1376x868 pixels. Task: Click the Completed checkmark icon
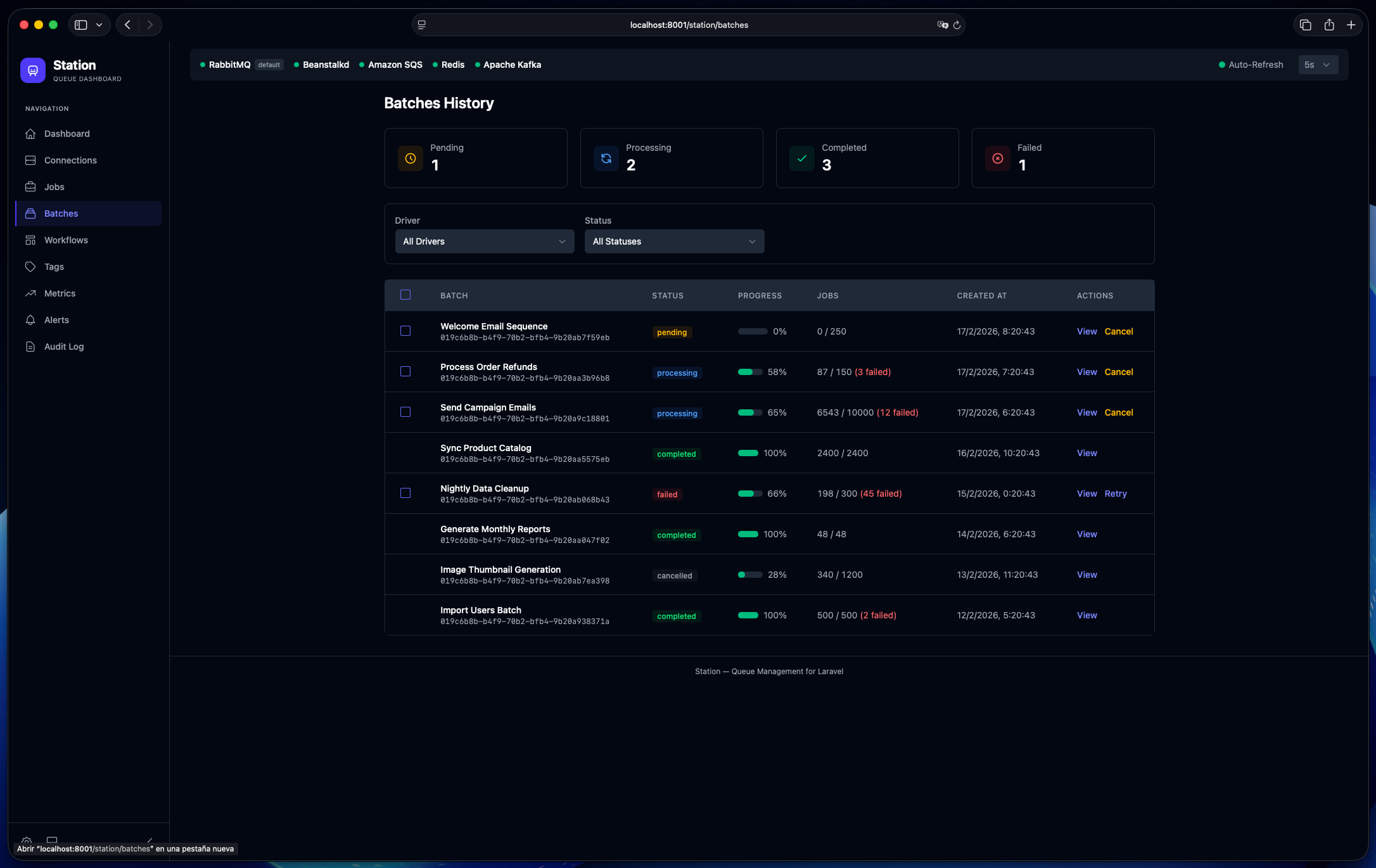pyautogui.click(x=801, y=158)
